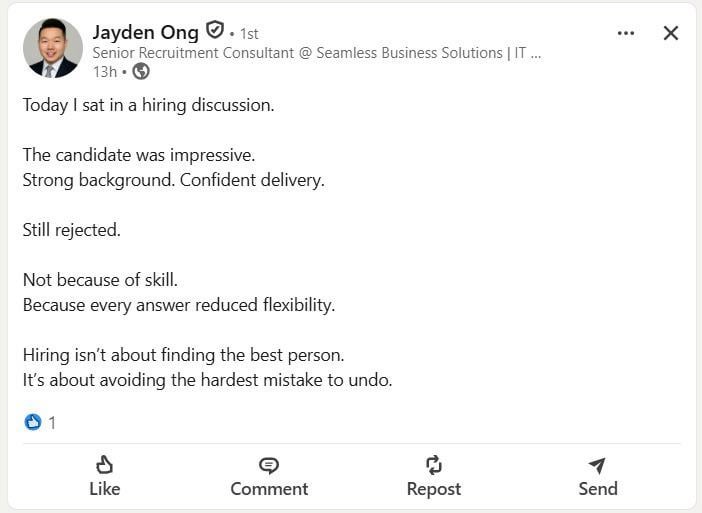Click the blue like reaction icon
This screenshot has width=702, height=513.
coord(33,422)
